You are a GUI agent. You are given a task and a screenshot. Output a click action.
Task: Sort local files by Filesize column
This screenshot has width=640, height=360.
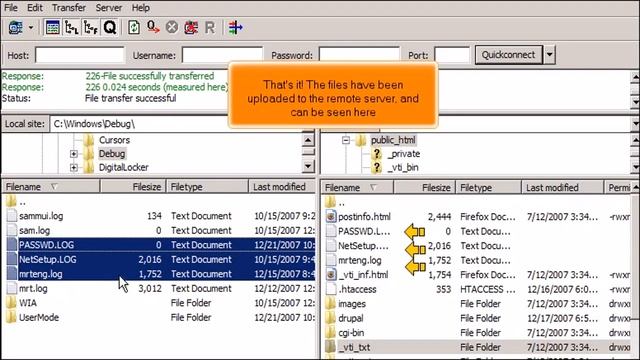pyautogui.click(x=133, y=187)
